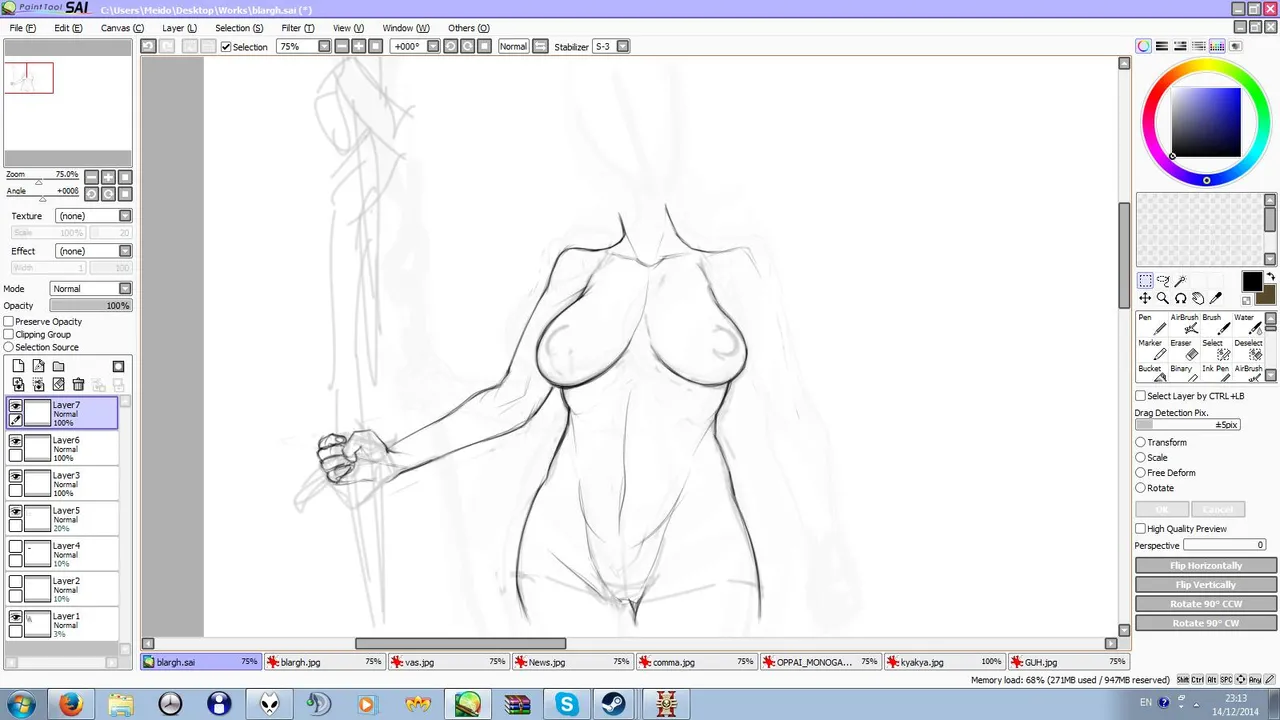
Task: Select the Free Deform radio button
Action: click(1140, 473)
